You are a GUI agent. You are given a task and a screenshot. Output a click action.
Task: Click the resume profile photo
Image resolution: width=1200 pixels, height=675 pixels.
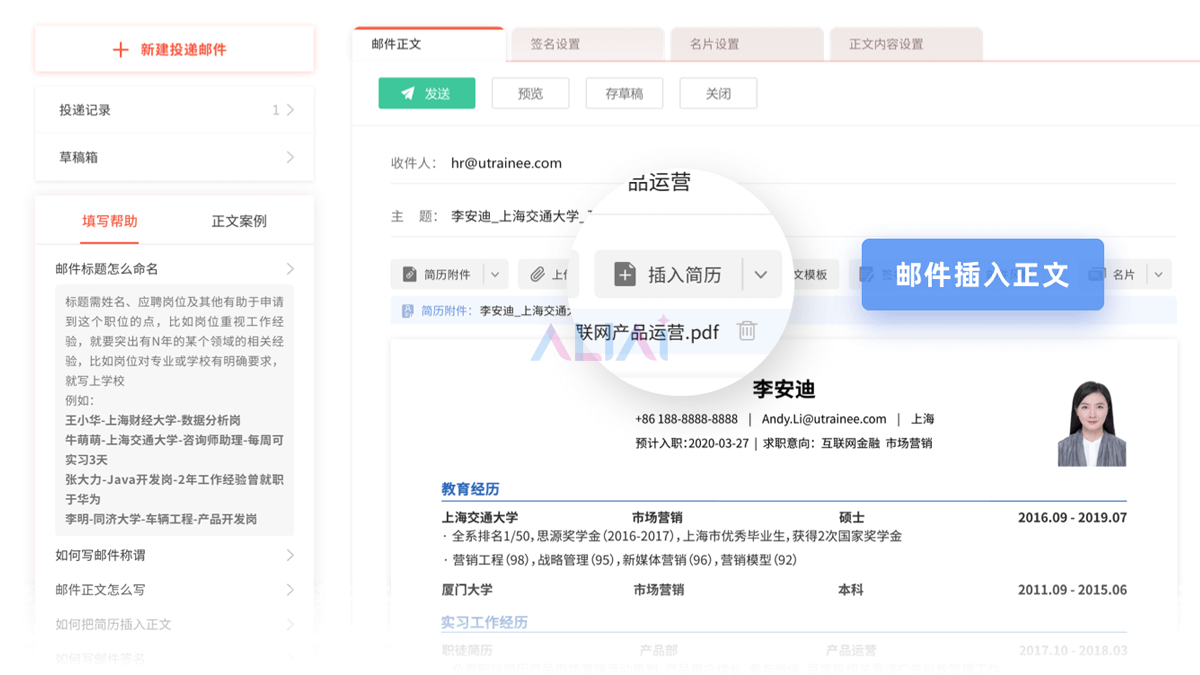pos(1091,423)
